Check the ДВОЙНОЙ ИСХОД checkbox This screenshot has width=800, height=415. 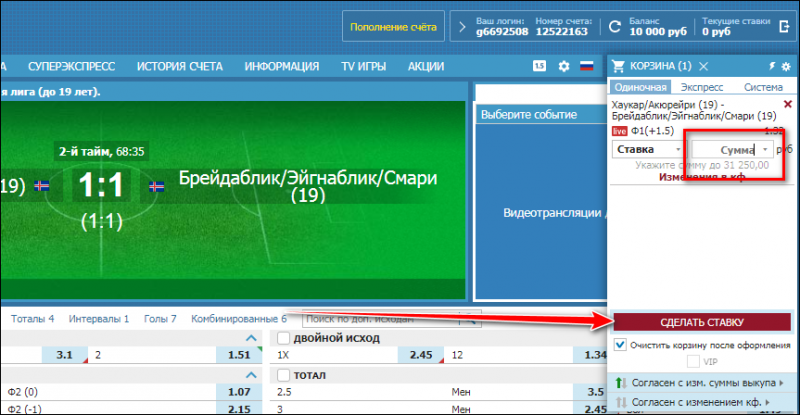(x=283, y=338)
